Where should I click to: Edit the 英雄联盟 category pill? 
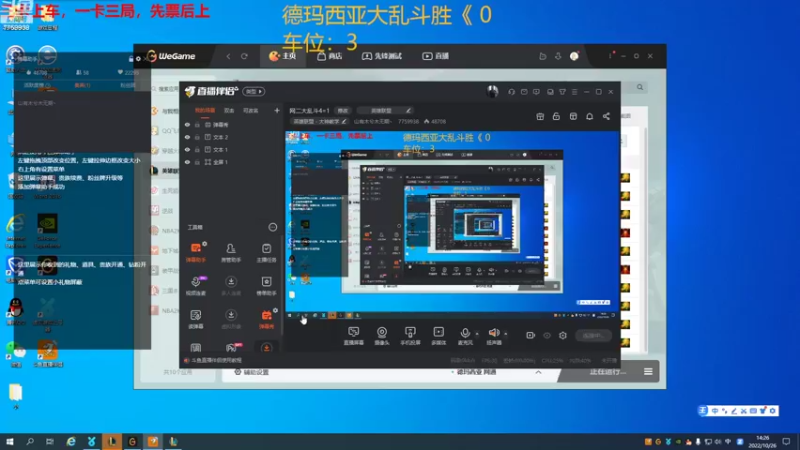point(384,111)
